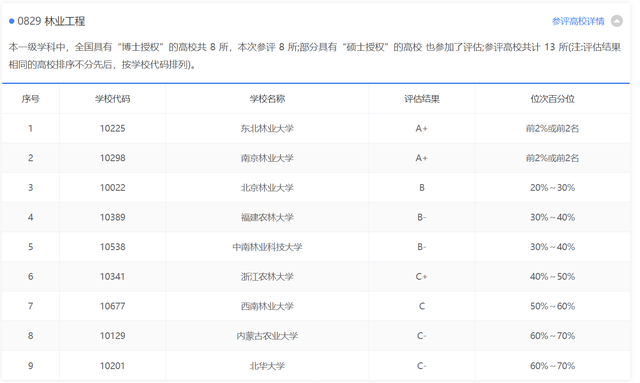Click the 序号 column header
This screenshot has width=640, height=383.
(31, 99)
